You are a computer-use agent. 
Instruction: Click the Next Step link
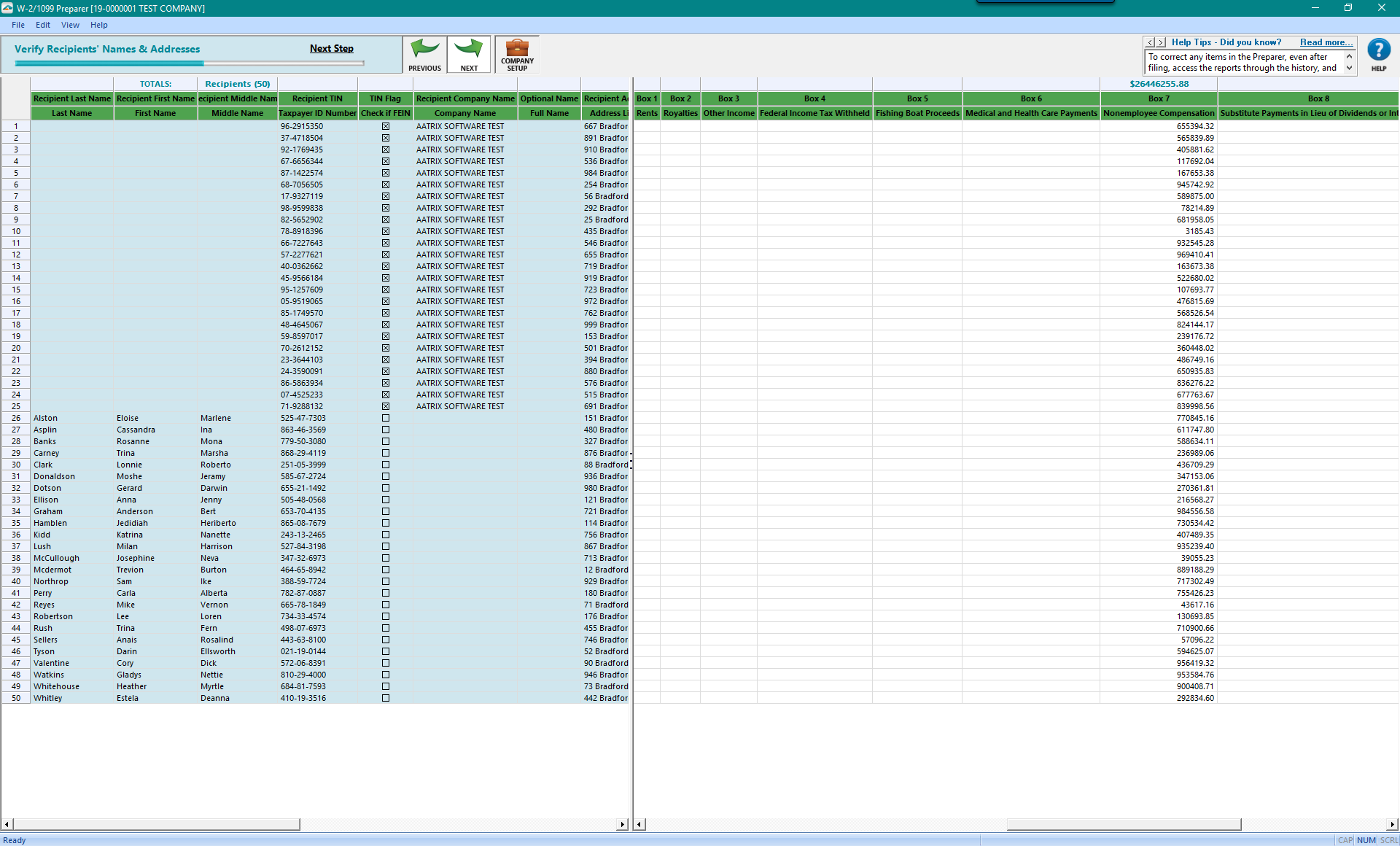(331, 48)
